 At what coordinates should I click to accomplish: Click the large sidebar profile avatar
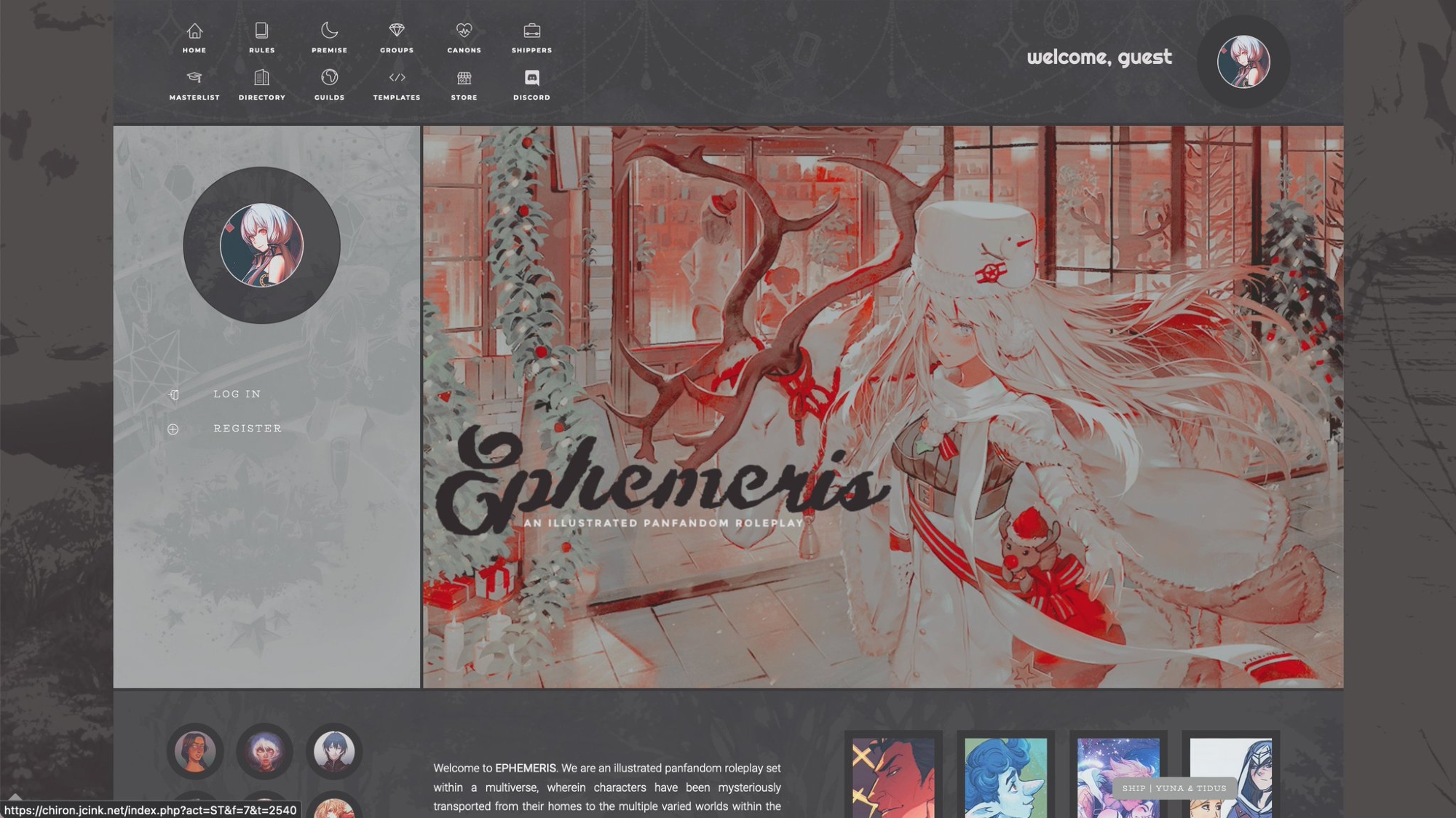coord(261,245)
